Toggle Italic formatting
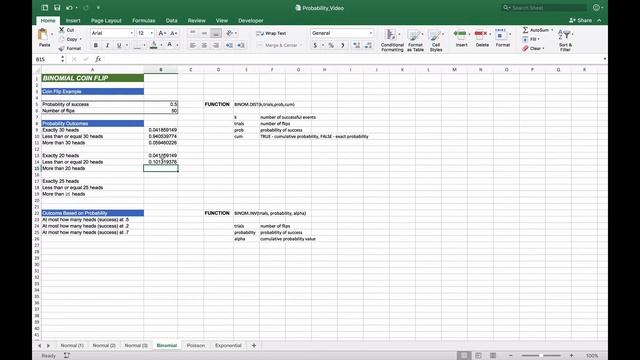The width and height of the screenshot is (640, 360). 107,45
